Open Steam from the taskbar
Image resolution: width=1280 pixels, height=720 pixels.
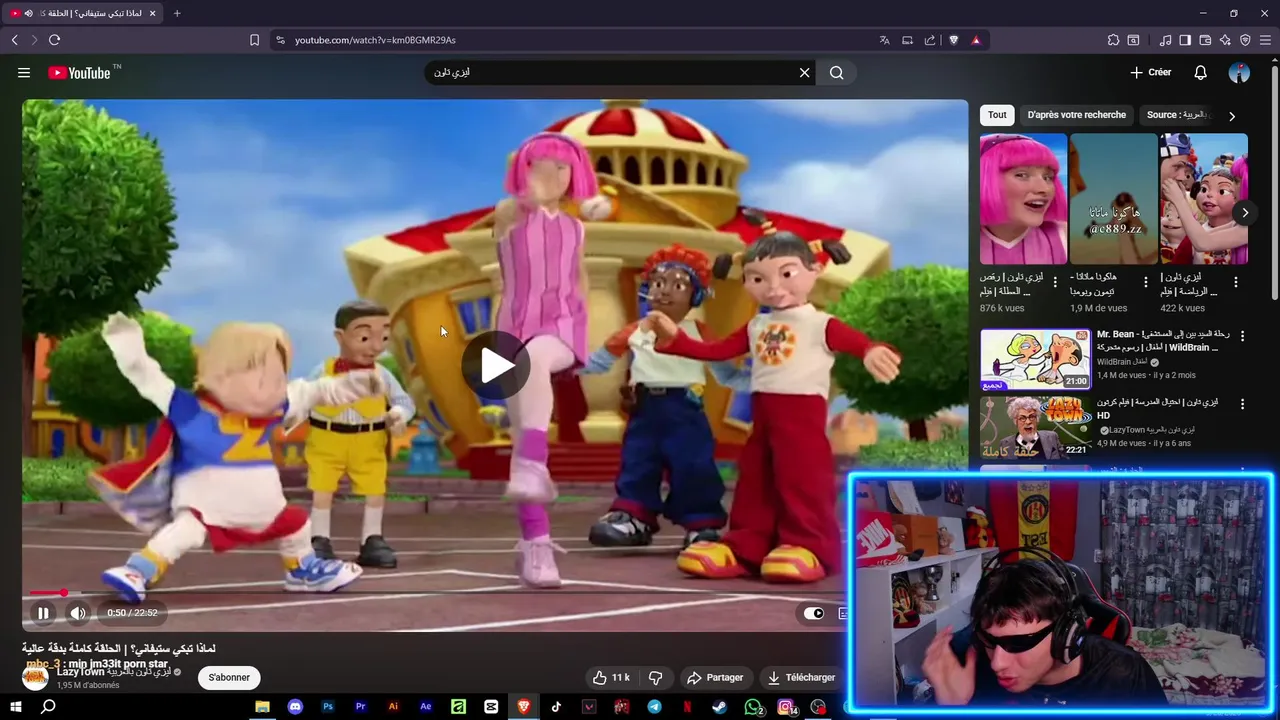pos(720,707)
